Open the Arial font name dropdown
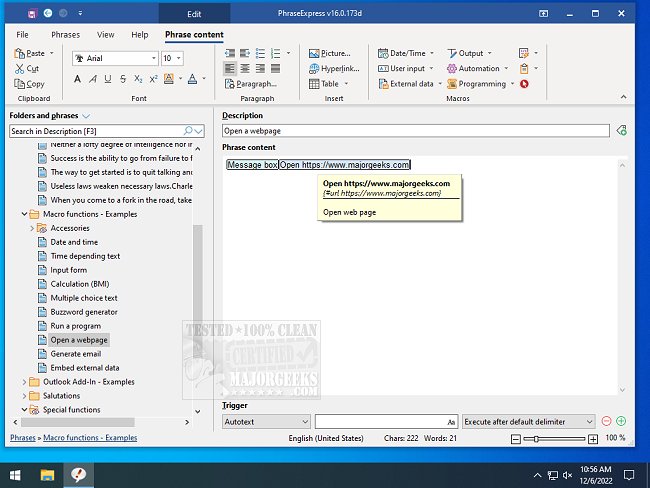 [x=153, y=58]
